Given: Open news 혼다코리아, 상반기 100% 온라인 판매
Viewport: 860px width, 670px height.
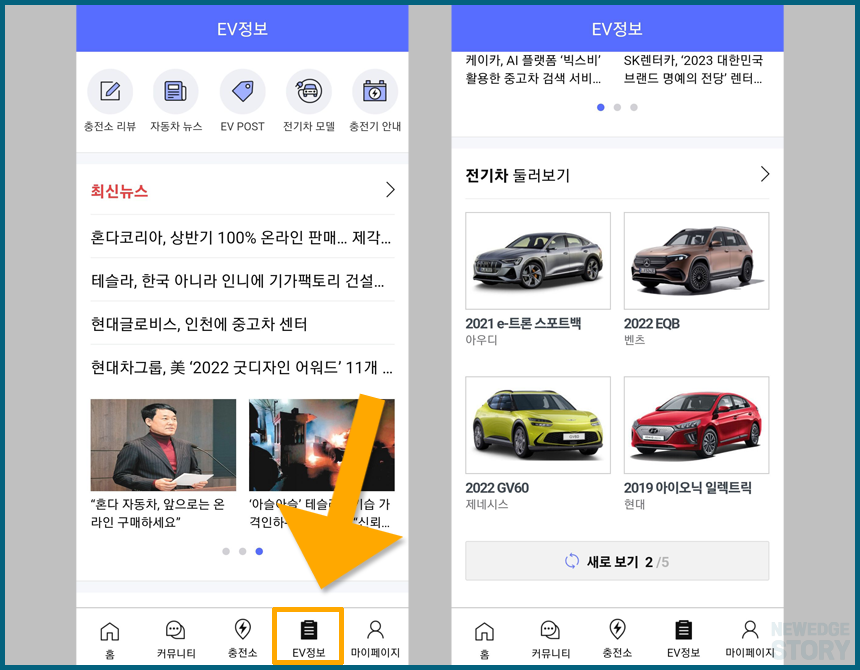Looking at the screenshot, I should [x=242, y=237].
